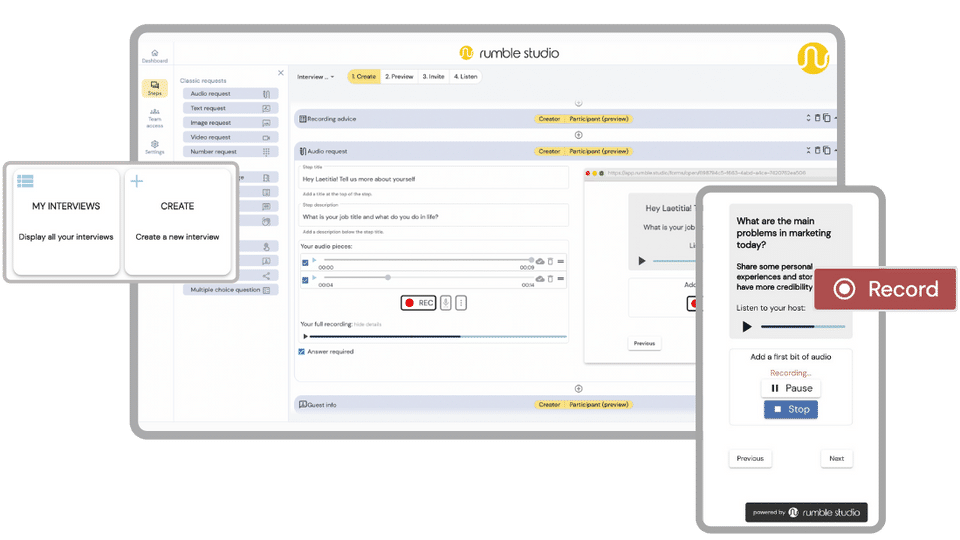Duplicate the Audio request step
The image size is (960, 540).
click(x=827, y=151)
